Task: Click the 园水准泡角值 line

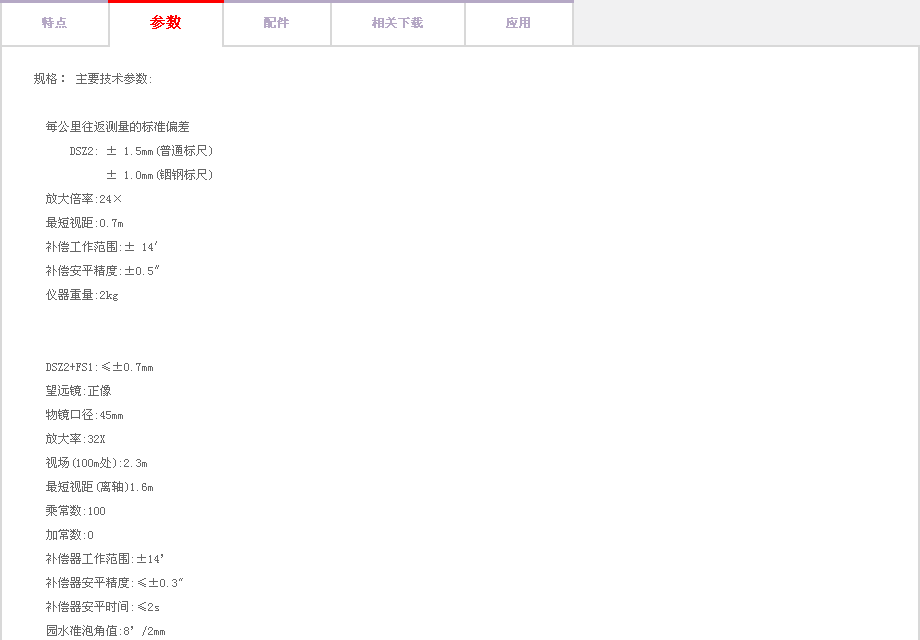Action: (105, 631)
